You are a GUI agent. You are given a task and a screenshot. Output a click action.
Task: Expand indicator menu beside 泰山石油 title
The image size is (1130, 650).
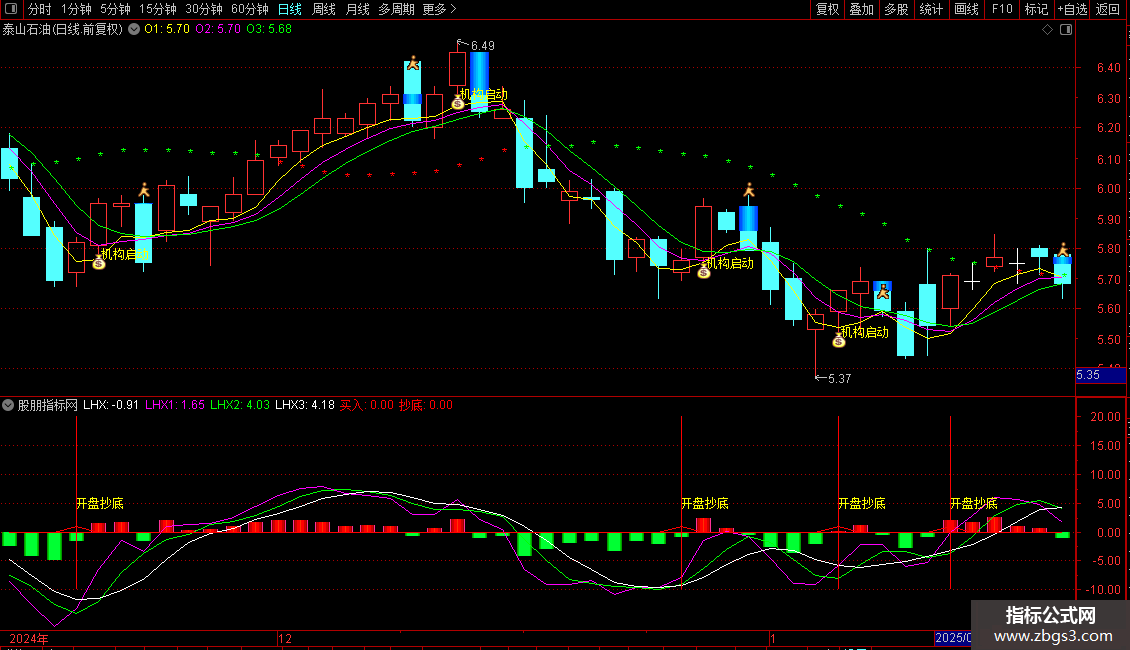(134, 29)
